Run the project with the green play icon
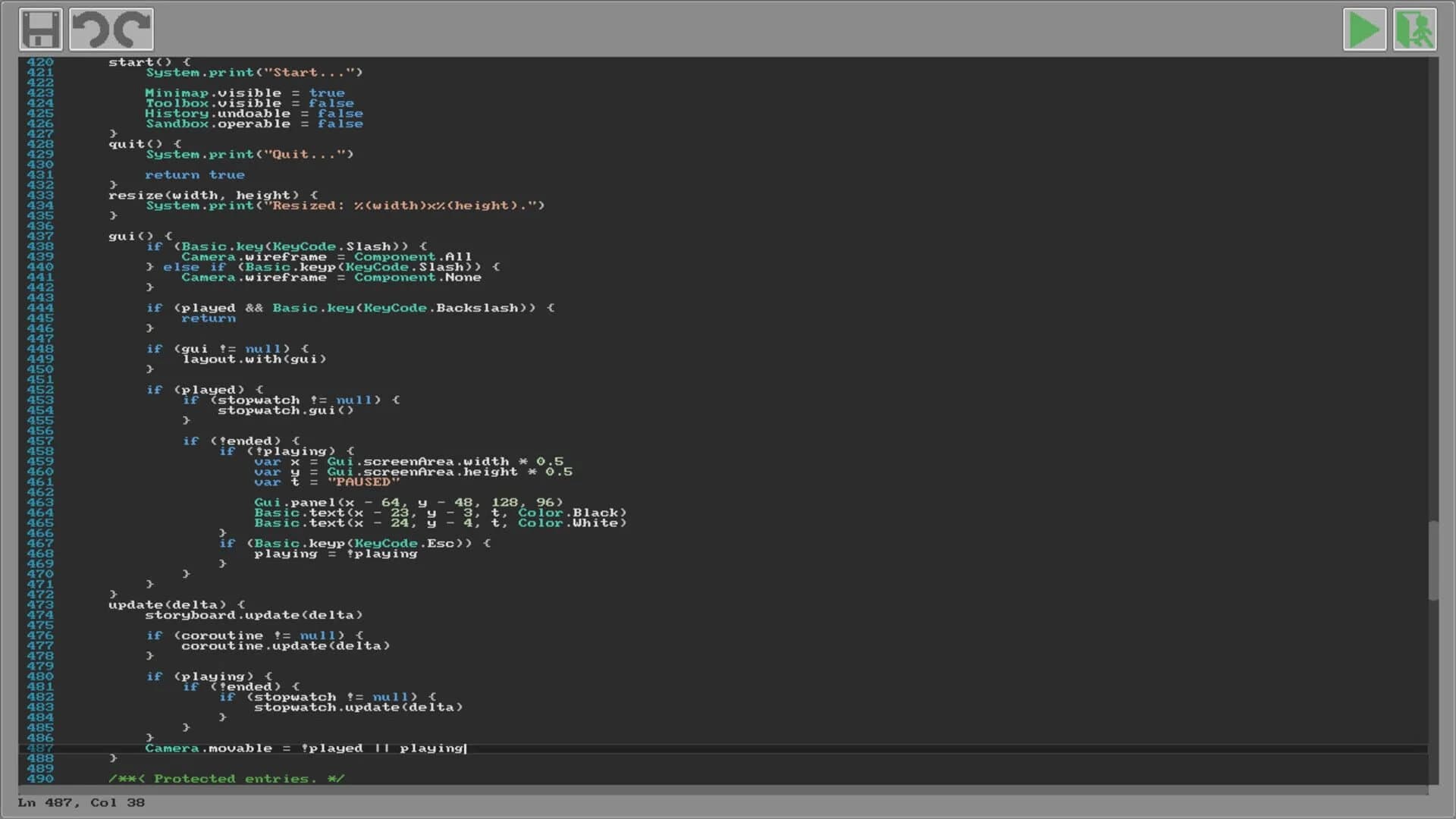The image size is (1456, 819). point(1364,29)
